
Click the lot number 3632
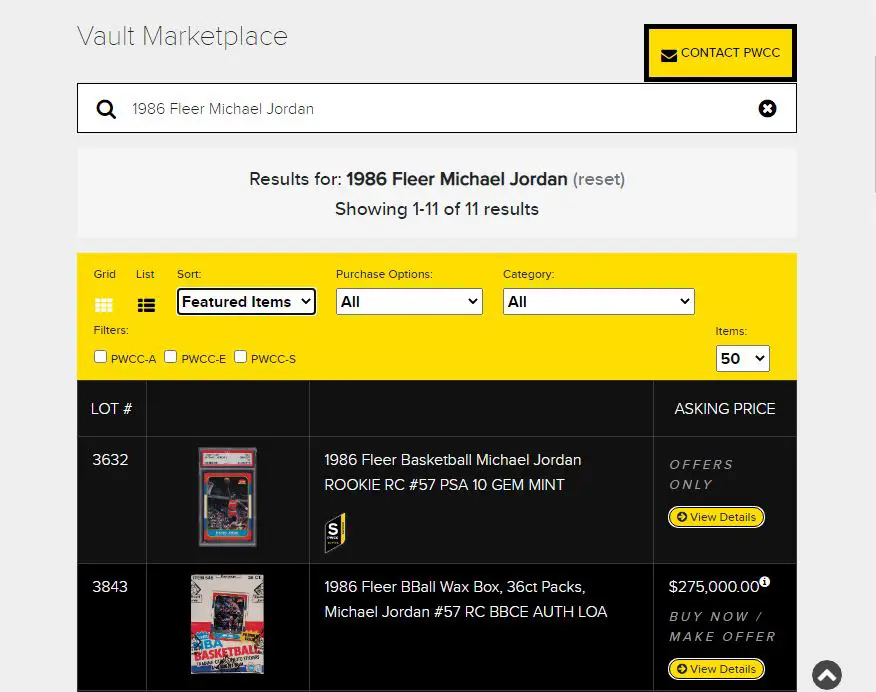pyautogui.click(x=110, y=460)
